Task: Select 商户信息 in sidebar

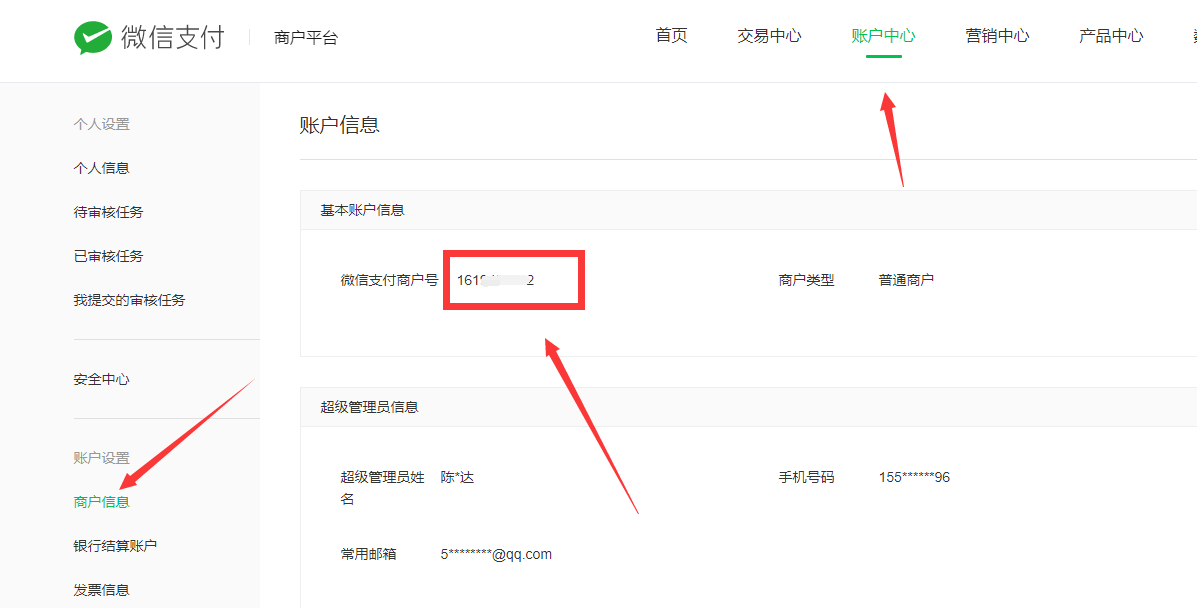Action: pos(102,502)
